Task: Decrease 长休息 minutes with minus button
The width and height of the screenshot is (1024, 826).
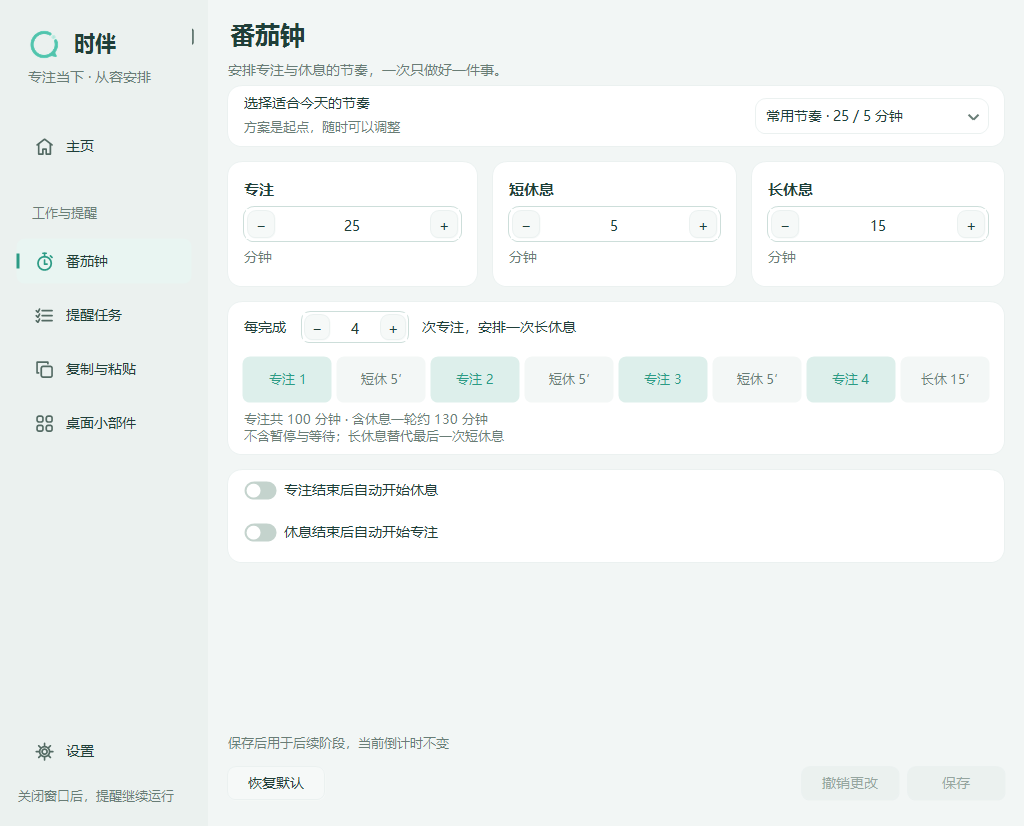Action: 785,225
